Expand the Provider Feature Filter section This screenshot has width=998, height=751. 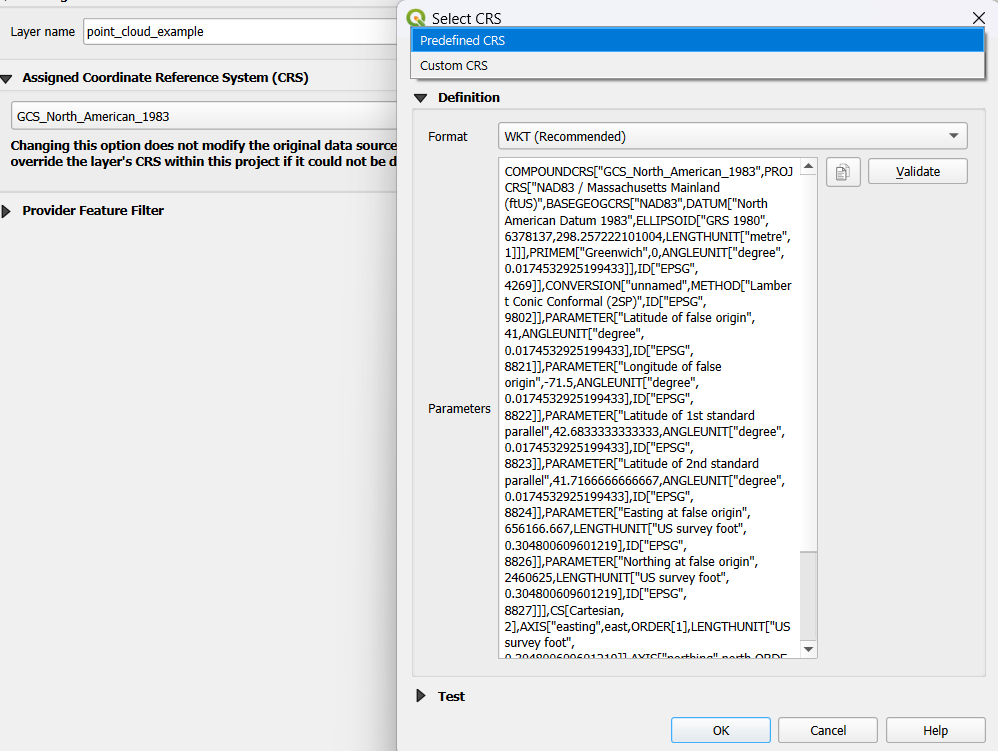pyautogui.click(x=6, y=211)
